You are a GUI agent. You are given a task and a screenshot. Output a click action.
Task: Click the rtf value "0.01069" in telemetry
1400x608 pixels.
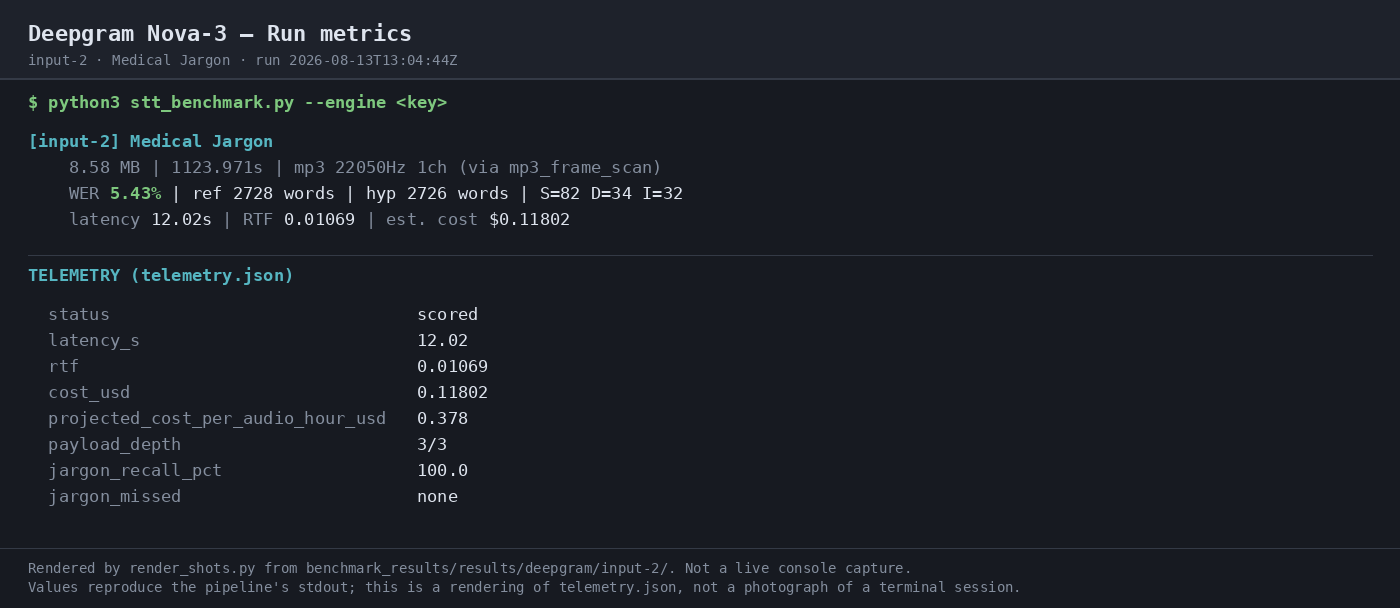(x=452, y=367)
